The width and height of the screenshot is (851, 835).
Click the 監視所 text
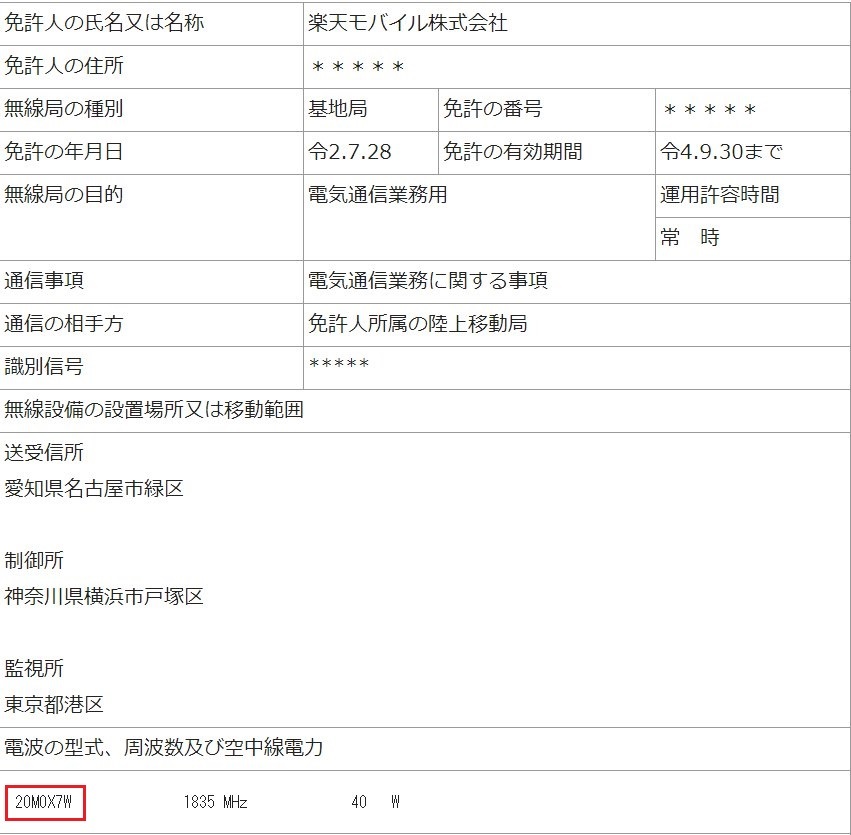[34, 668]
